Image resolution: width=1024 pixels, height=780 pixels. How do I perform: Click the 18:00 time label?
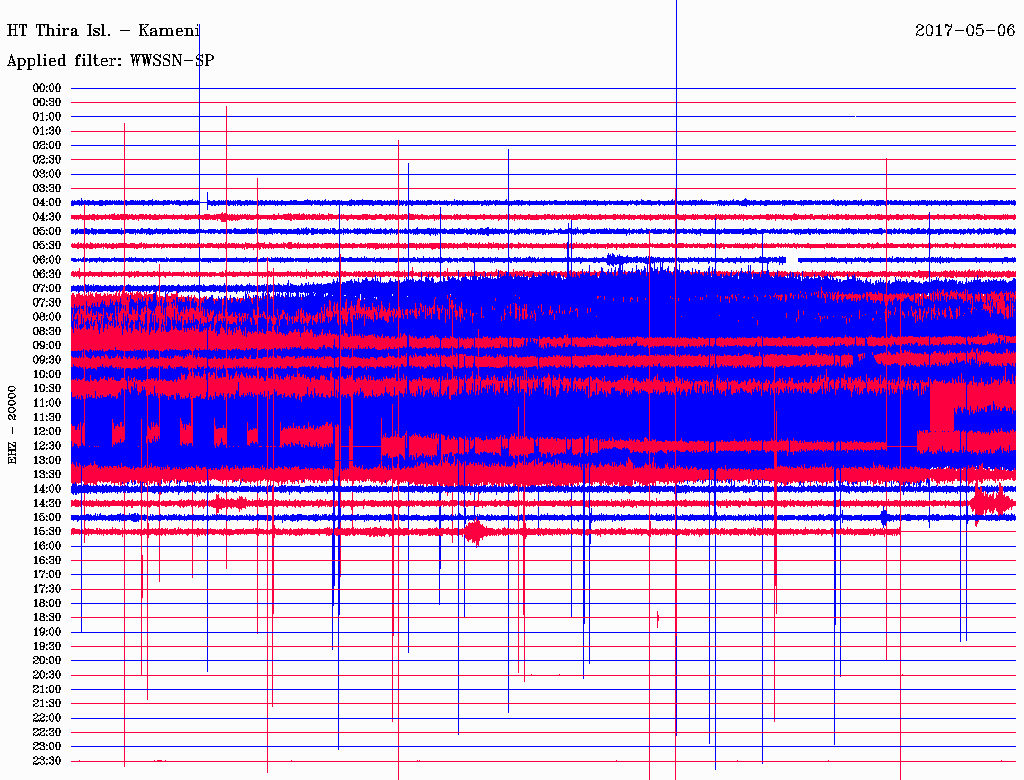tap(47, 603)
